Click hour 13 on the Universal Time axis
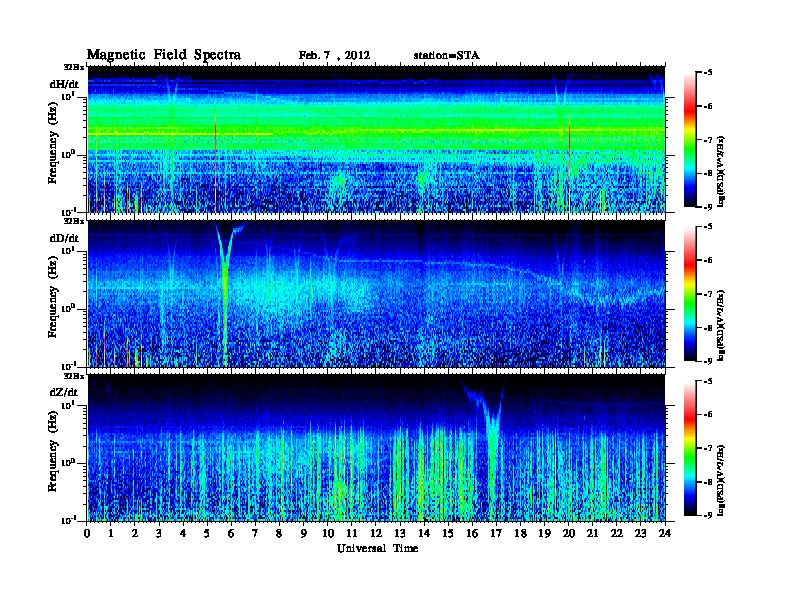This screenshot has width=792, height=612. [400, 533]
